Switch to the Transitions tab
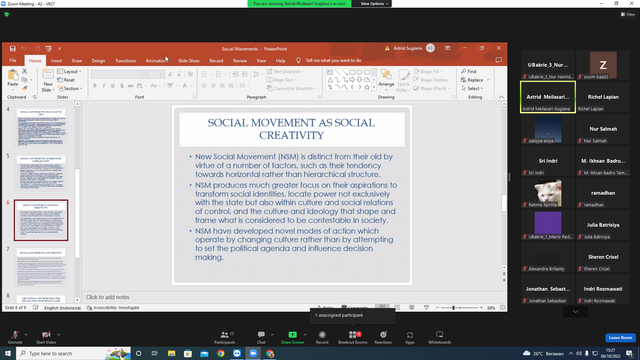This screenshot has width=640, height=360. point(125,60)
